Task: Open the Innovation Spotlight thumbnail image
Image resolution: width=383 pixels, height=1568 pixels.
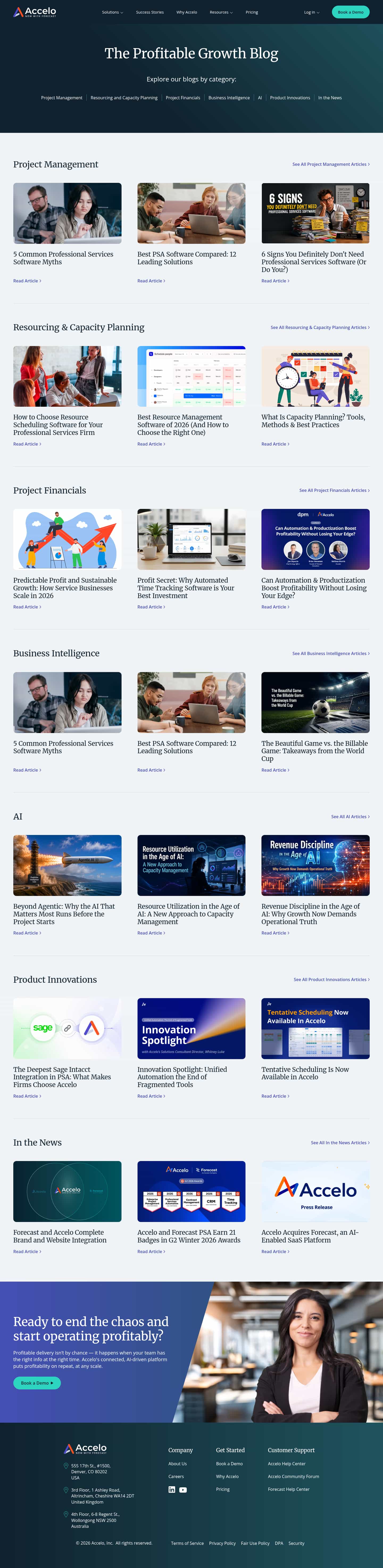Action: [191, 1028]
